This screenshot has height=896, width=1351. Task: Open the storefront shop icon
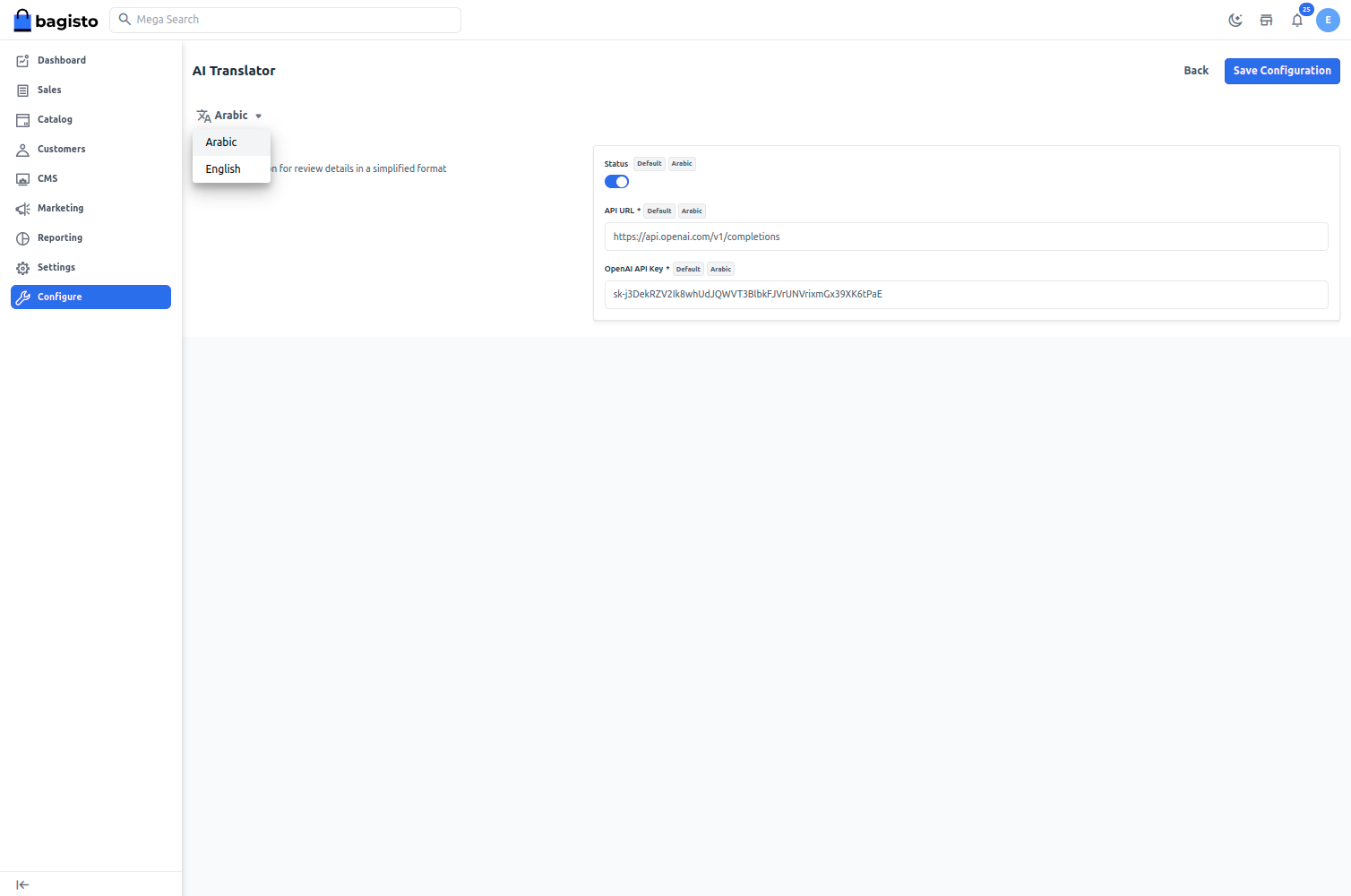point(1266,20)
